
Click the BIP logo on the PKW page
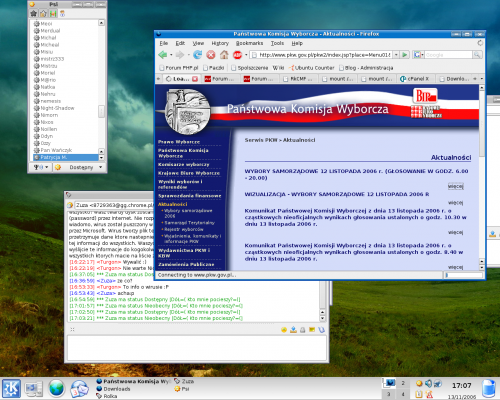[x=425, y=96]
